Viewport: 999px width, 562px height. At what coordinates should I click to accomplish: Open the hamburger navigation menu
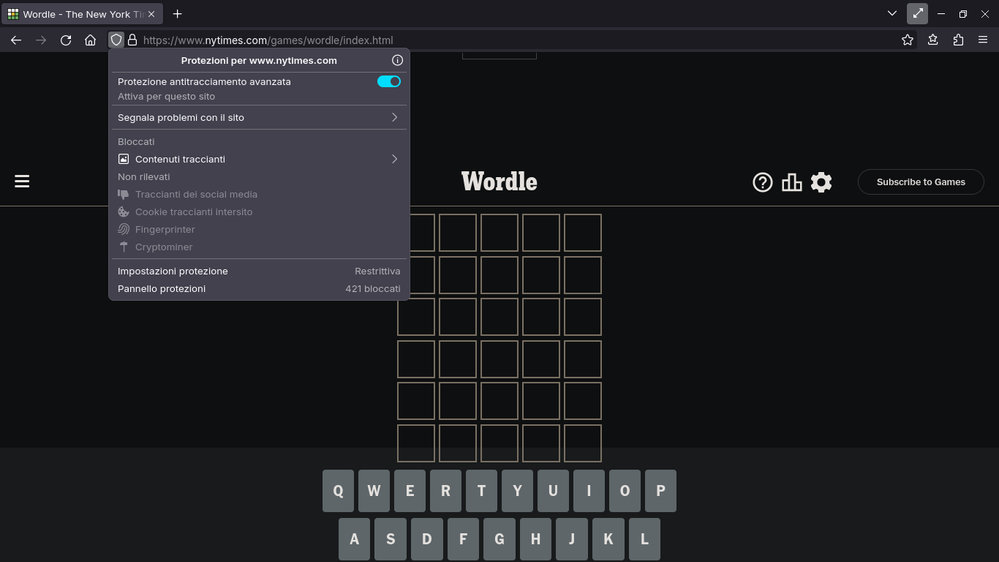pos(22,181)
